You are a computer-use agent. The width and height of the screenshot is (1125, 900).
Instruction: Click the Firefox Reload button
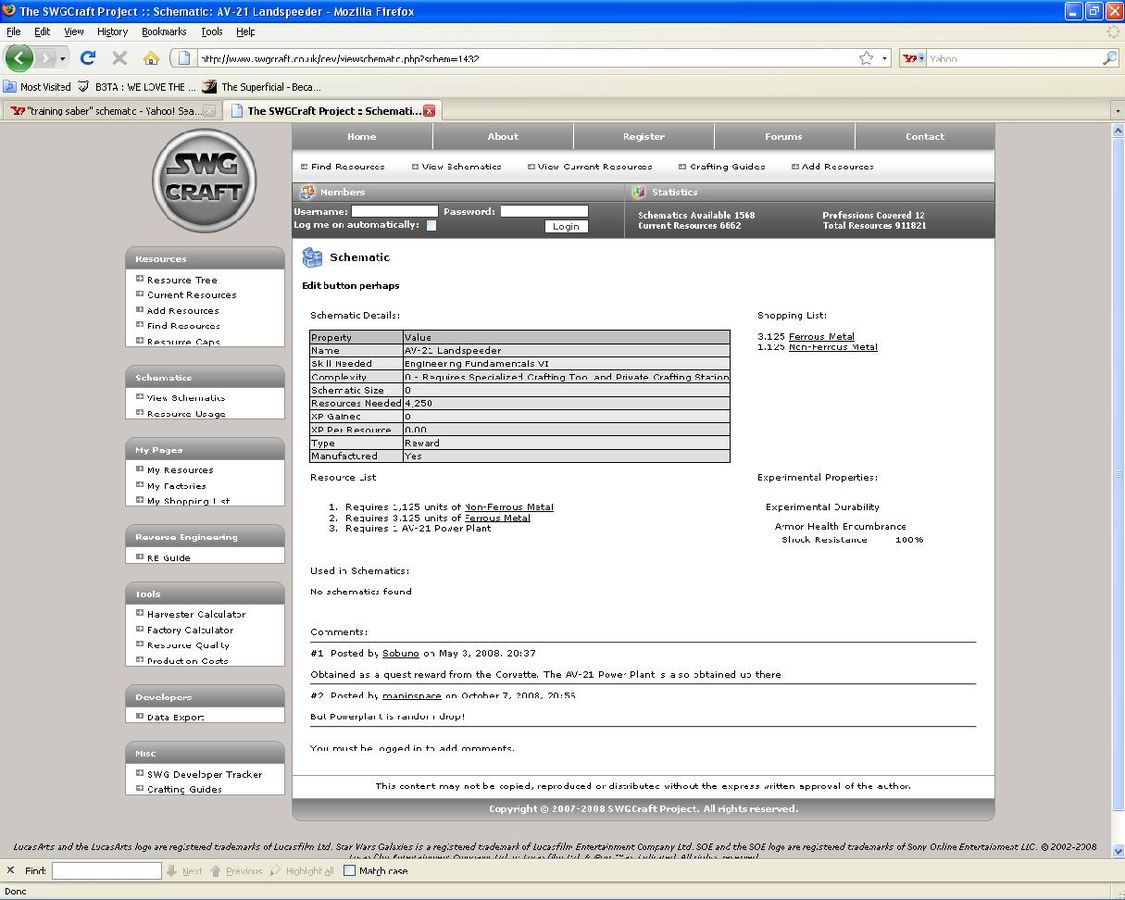coord(88,58)
